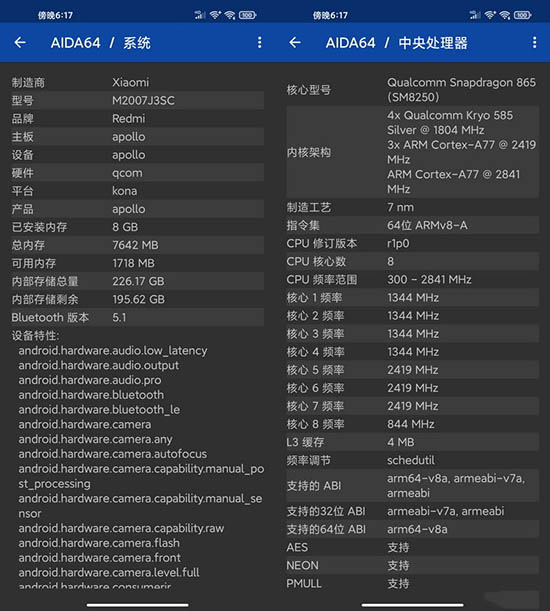Tap the signal icon in right status bar
The width and height of the screenshot is (550, 611).
(474, 15)
